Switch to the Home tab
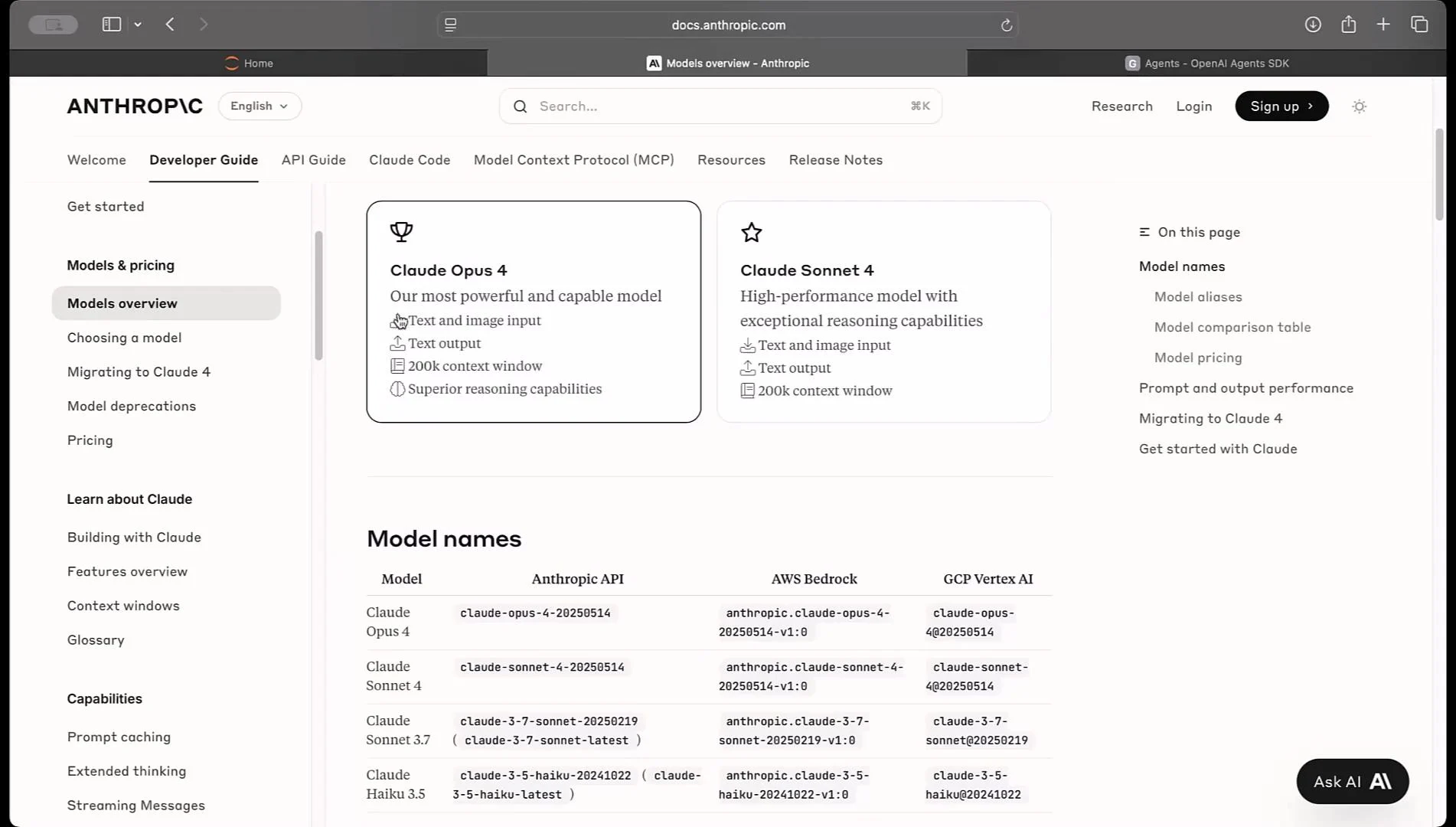The image size is (1456, 827). [x=249, y=64]
